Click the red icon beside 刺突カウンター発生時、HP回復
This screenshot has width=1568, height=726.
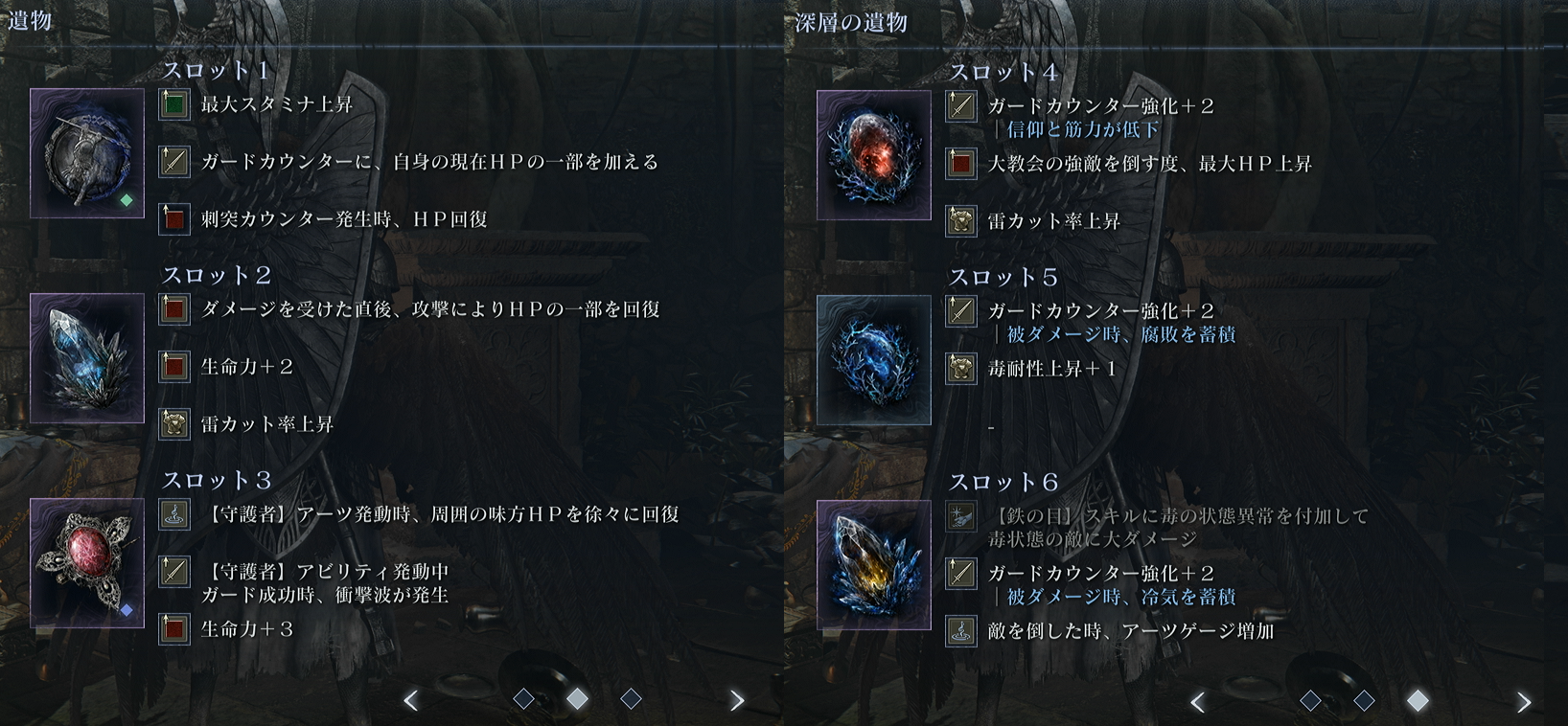[x=174, y=219]
